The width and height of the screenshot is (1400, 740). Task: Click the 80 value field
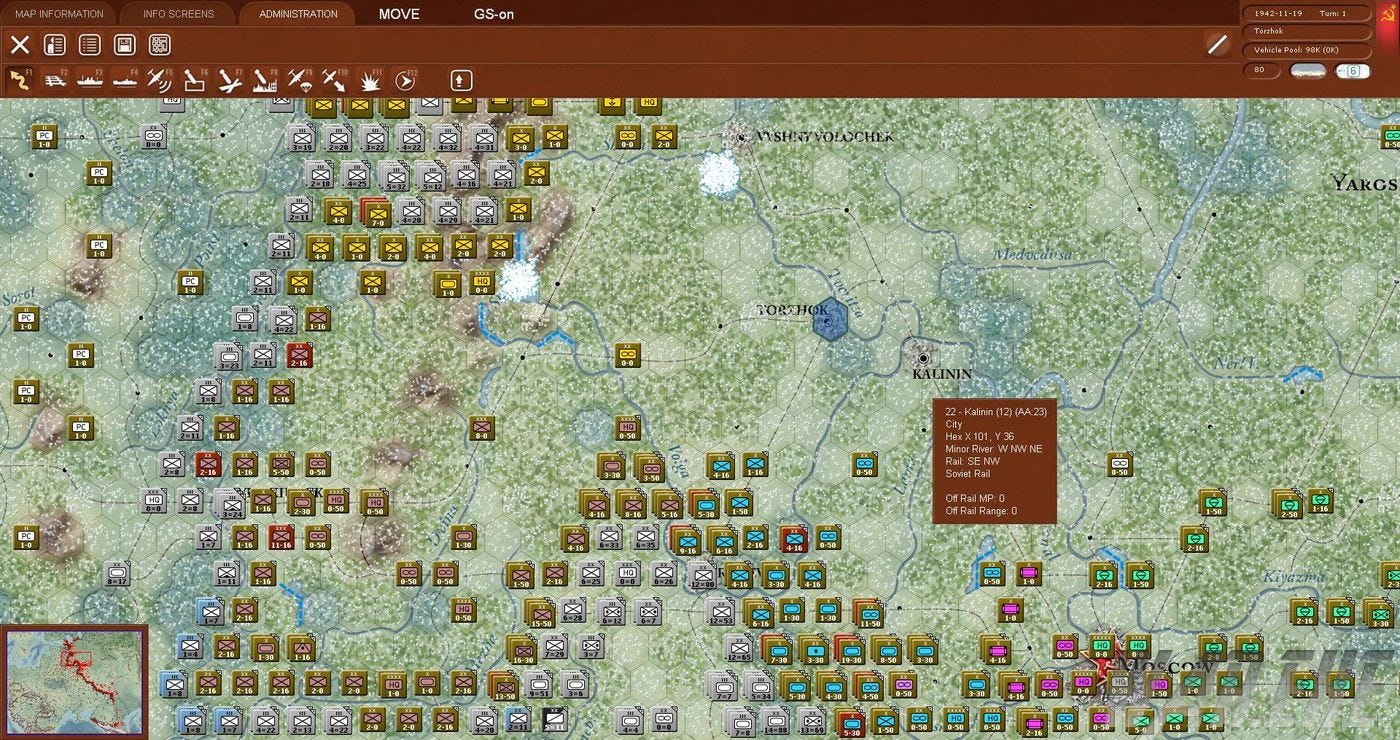point(1262,71)
